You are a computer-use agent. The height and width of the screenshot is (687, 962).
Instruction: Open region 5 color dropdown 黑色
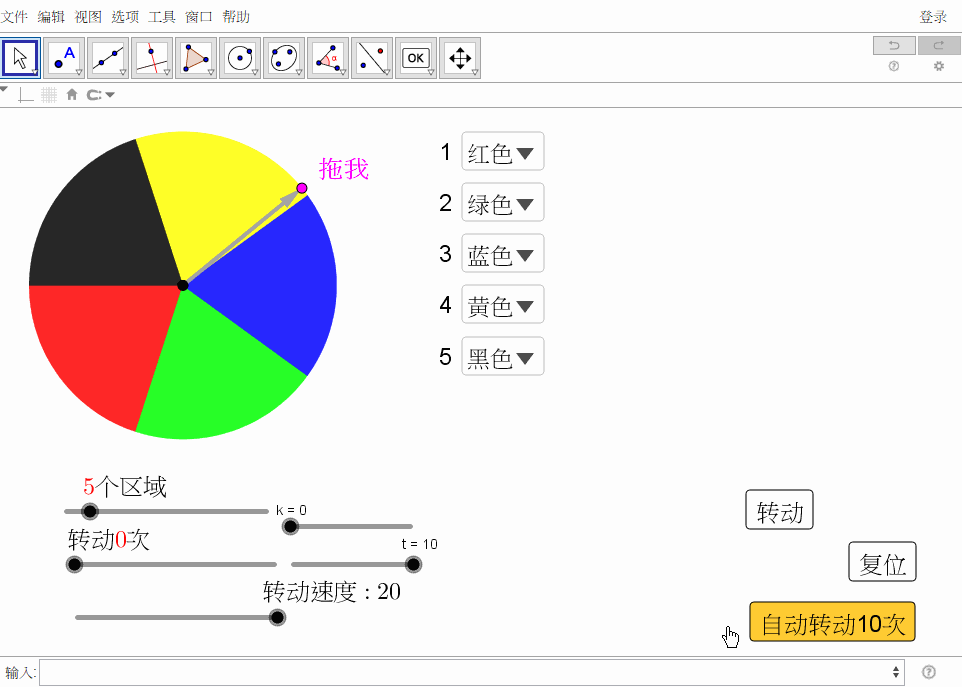coord(502,356)
